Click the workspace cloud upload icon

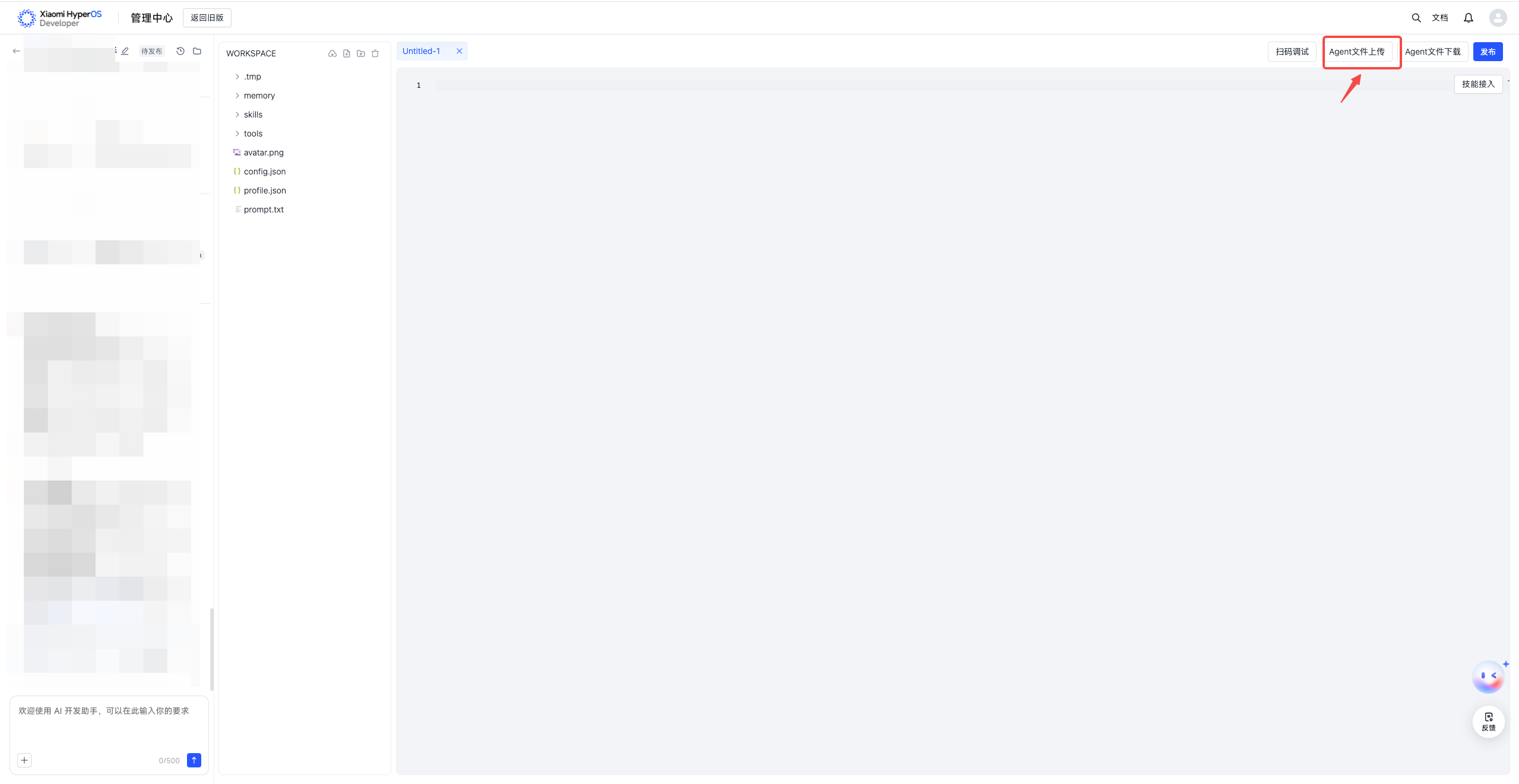332,53
